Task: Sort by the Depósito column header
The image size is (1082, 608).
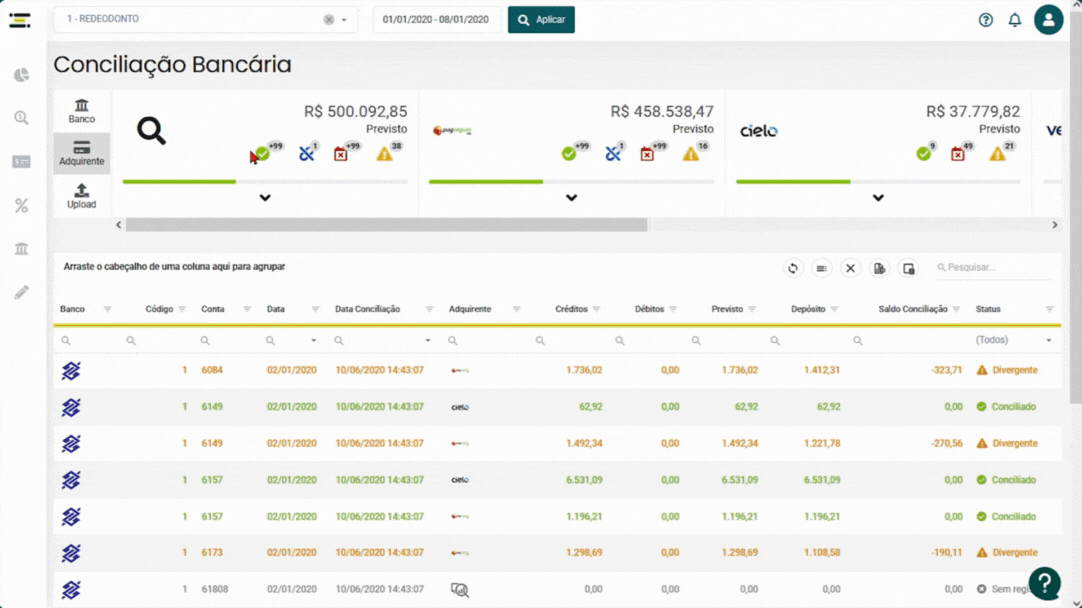Action: point(808,309)
